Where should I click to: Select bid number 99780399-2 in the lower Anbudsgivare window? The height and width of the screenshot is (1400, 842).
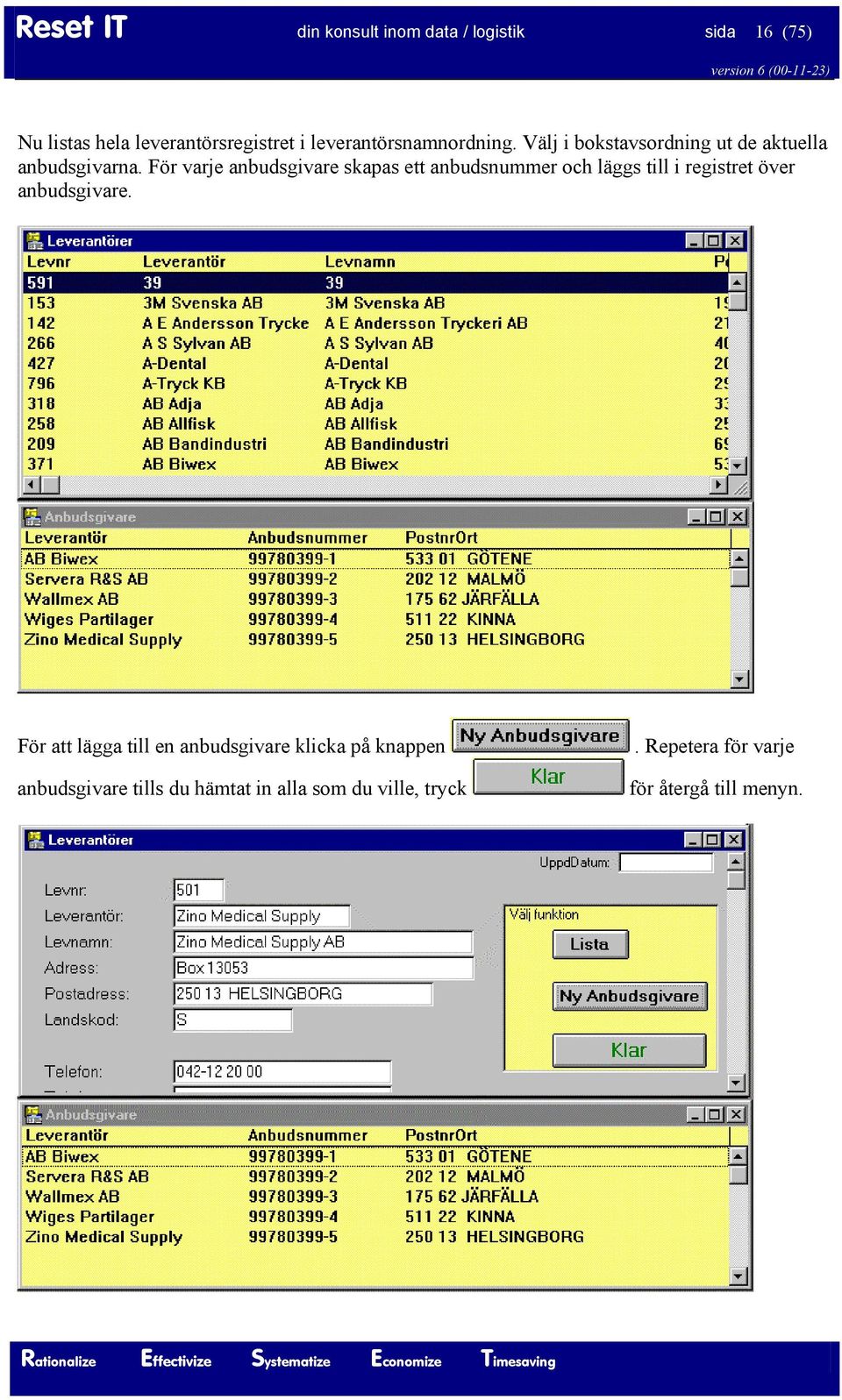(x=292, y=1176)
